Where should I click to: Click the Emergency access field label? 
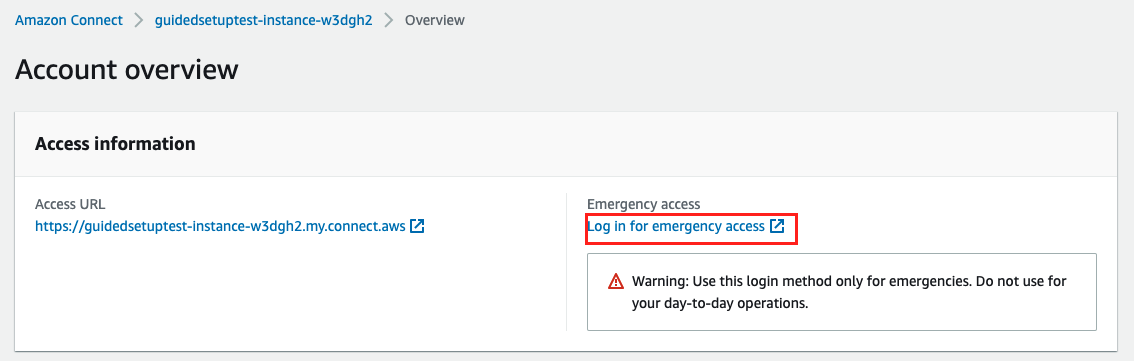point(644,205)
